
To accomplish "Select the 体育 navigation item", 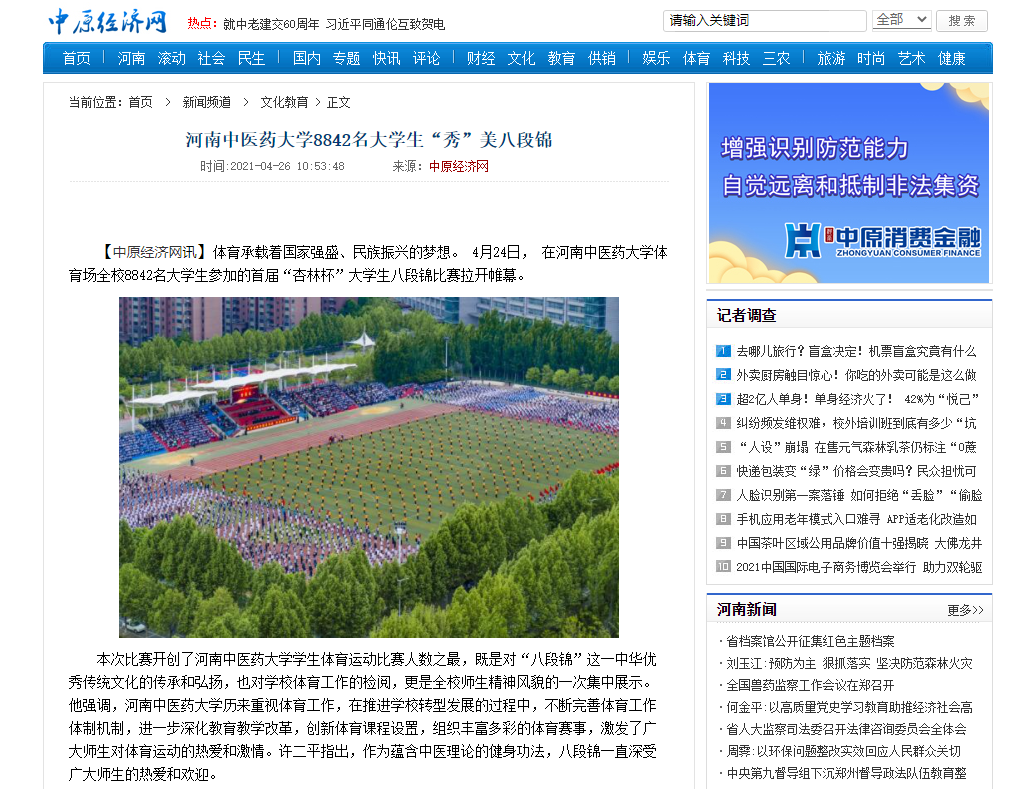I will 696,59.
